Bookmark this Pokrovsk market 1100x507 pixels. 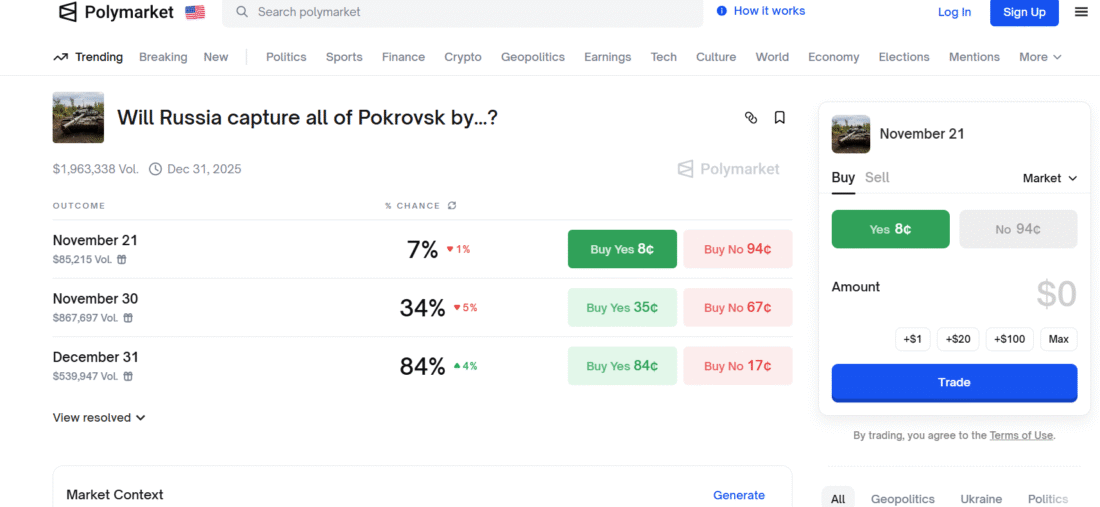(x=780, y=118)
